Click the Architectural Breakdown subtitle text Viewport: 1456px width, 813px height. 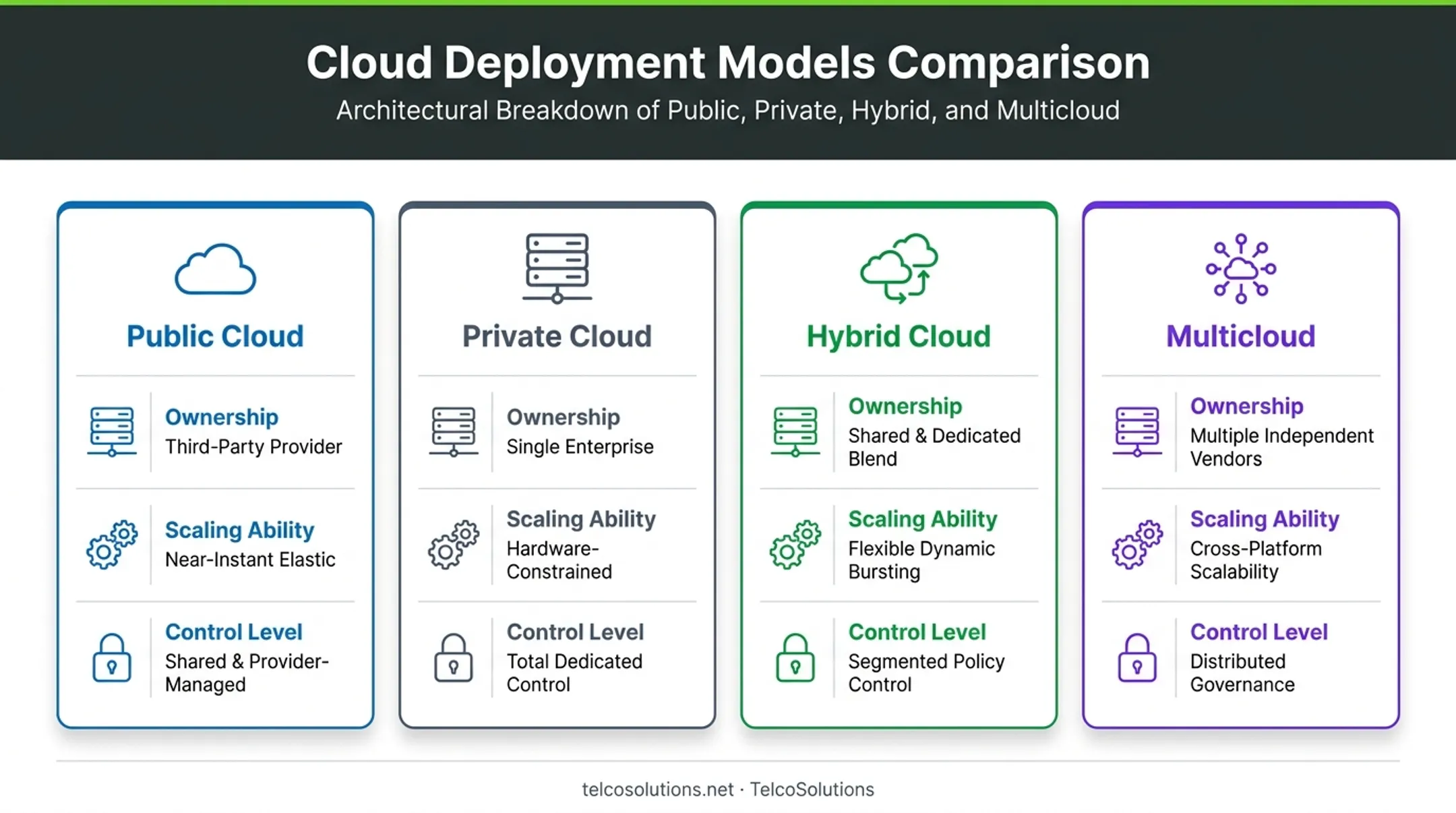tap(728, 111)
